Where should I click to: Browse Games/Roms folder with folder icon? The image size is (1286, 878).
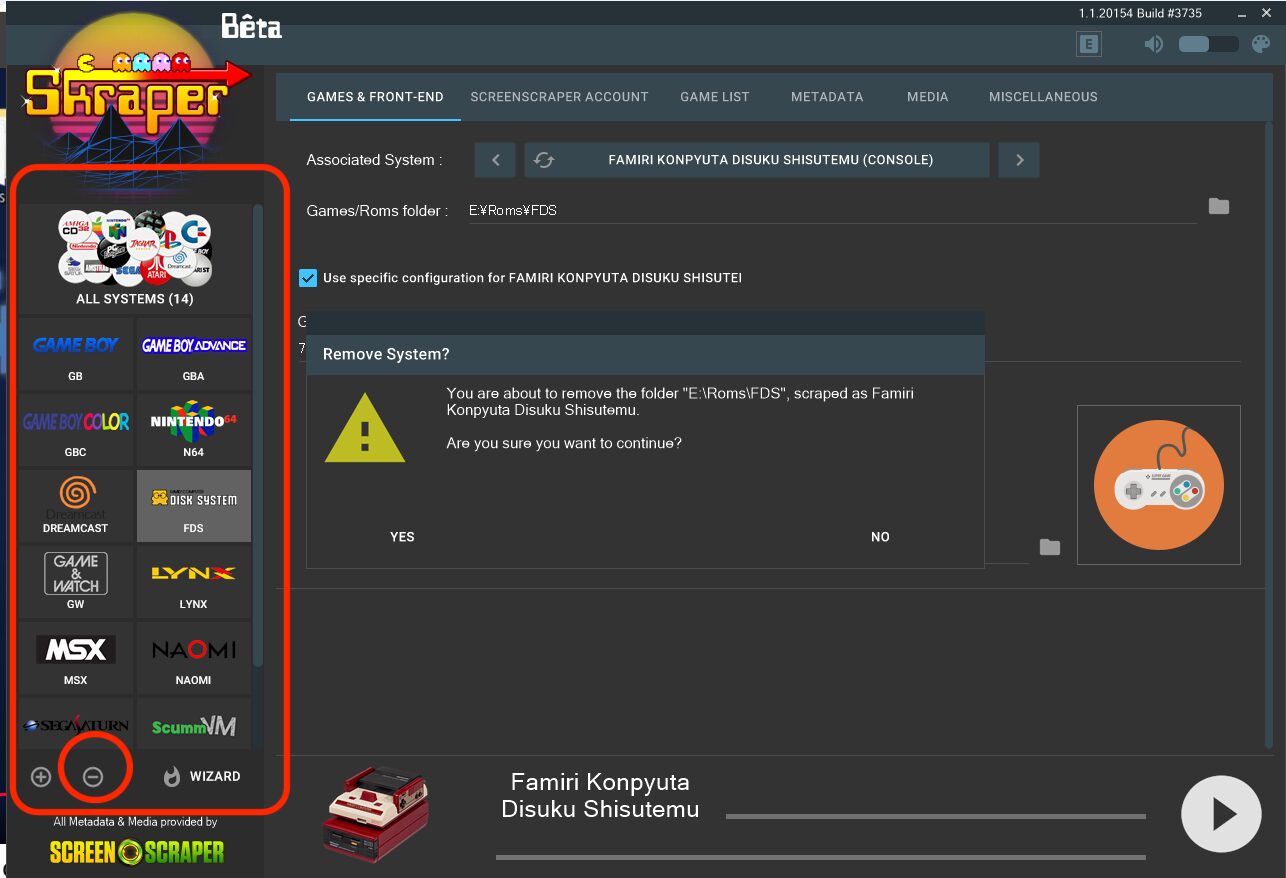point(1218,206)
